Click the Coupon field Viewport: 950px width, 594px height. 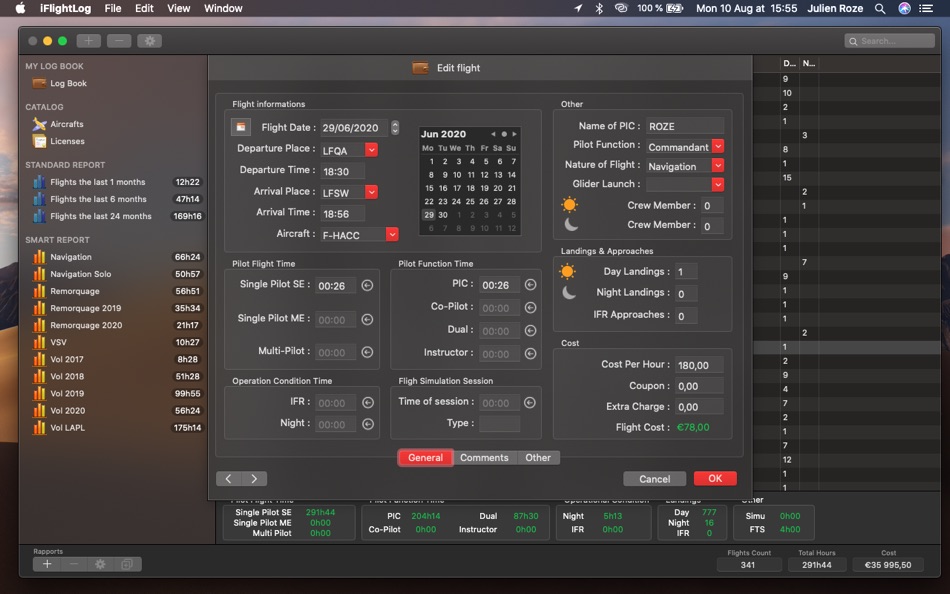pyautogui.click(x=699, y=386)
